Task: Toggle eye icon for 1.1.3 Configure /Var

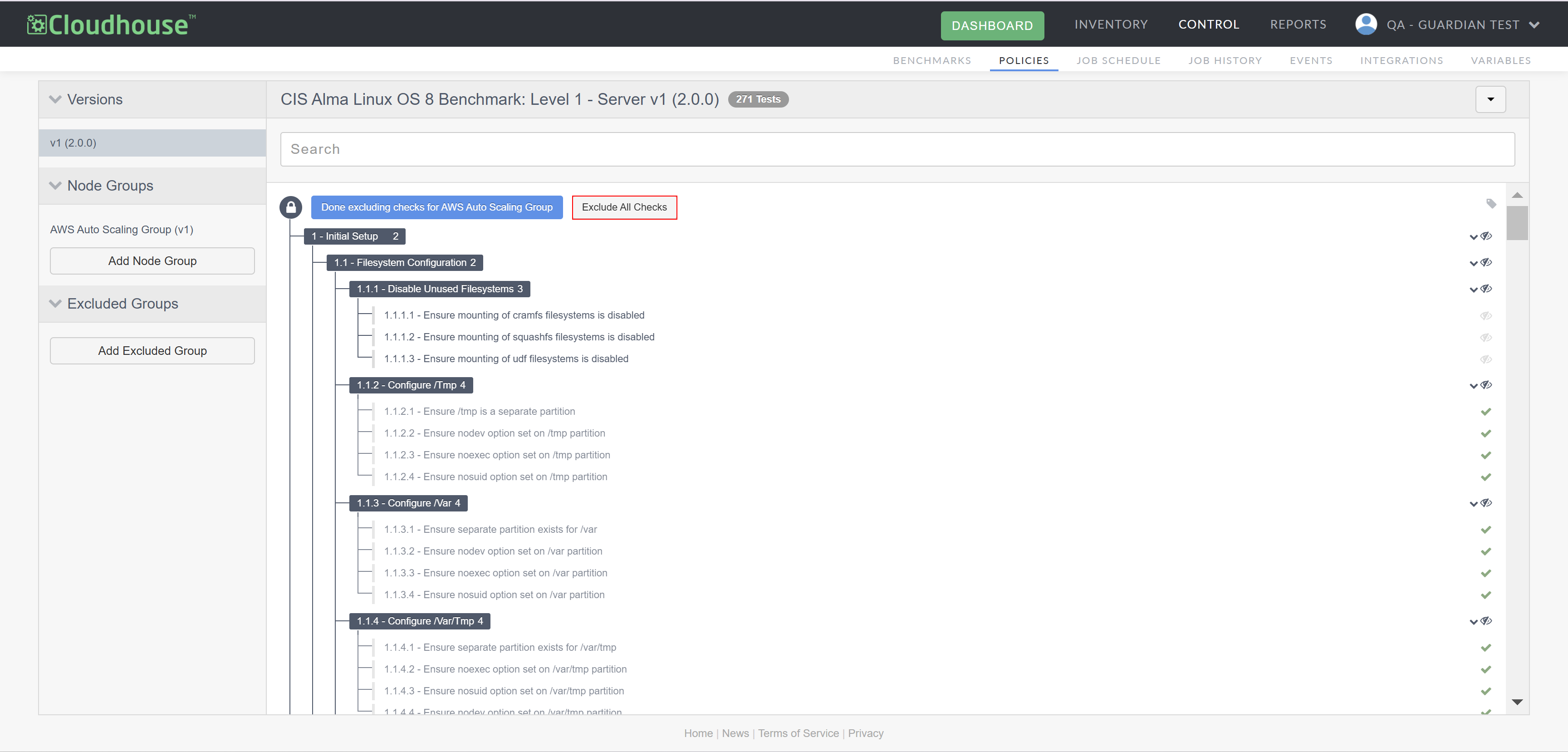Action: 1486,503
